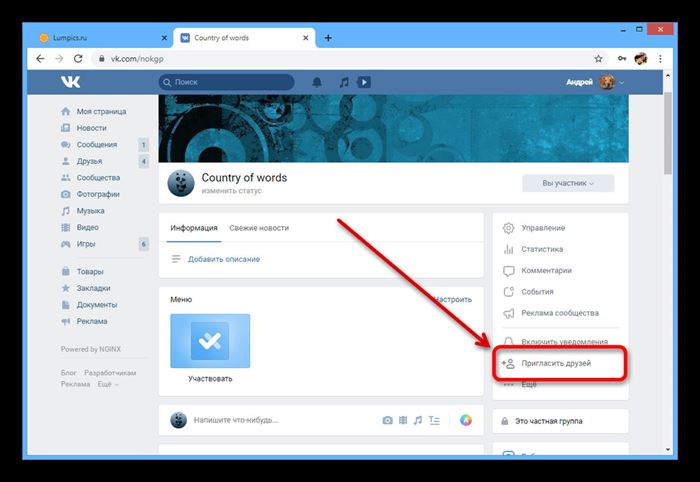Open Фотографии in sidebar

98,194
